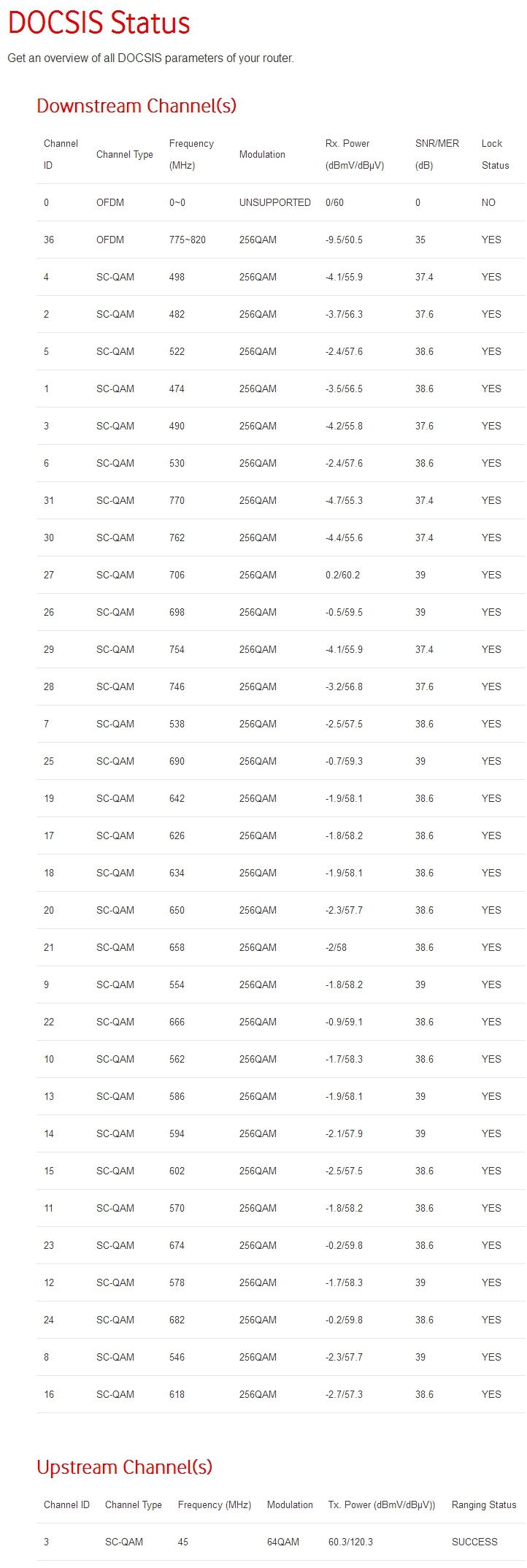Click the Downstream Channel(s) section heading
This screenshot has height=1568, width=527.
[x=136, y=106]
